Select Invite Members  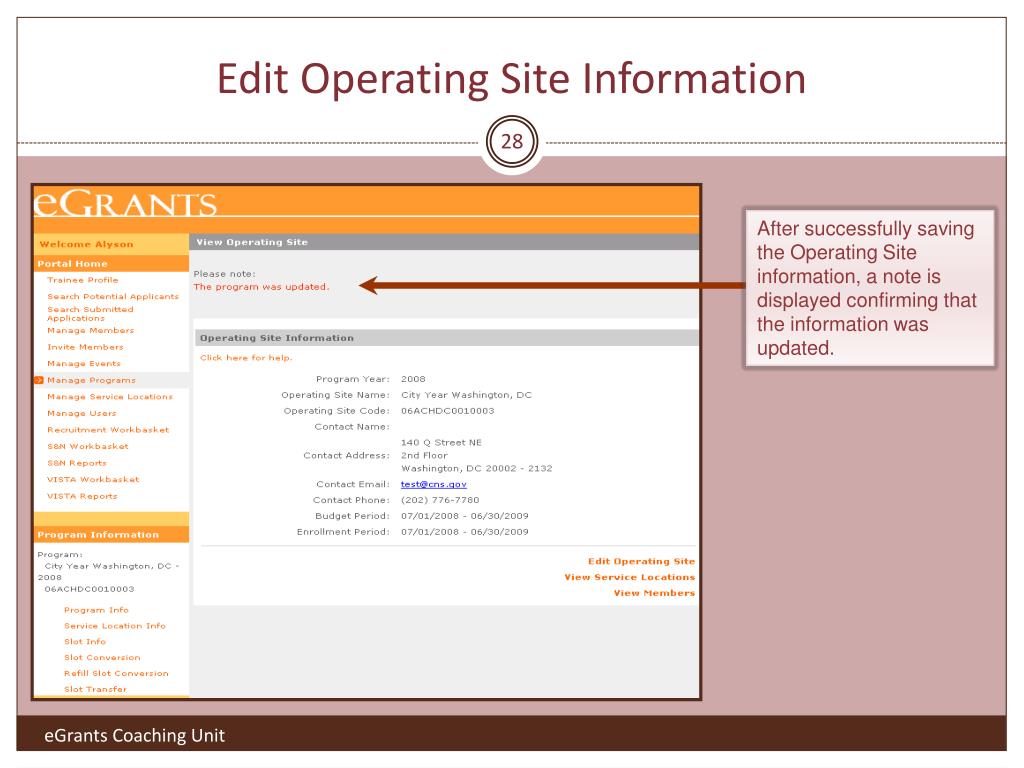tap(86, 347)
